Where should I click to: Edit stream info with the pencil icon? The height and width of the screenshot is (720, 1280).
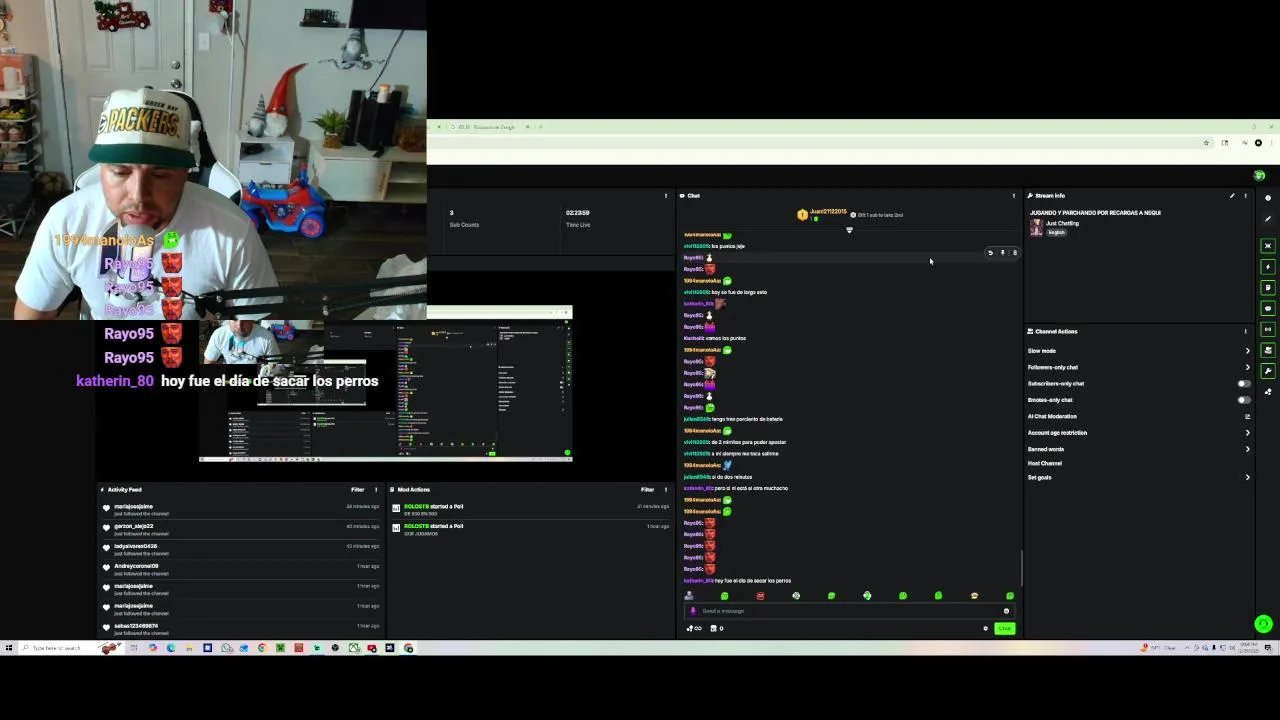1232,196
